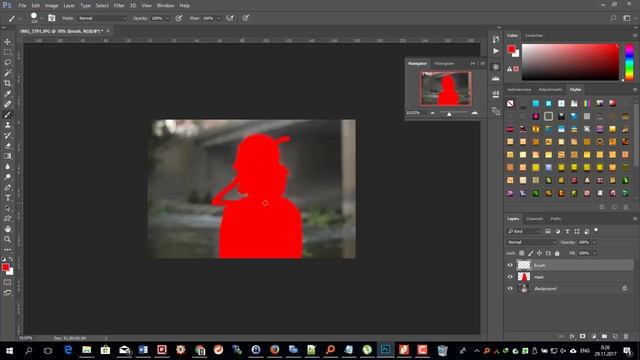The image size is (640, 360).
Task: Open the Image menu
Action: (x=51, y=6)
